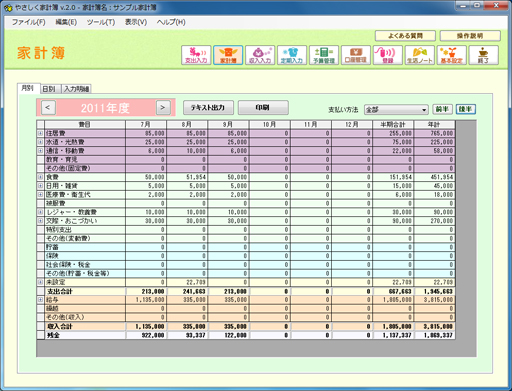Open the ファイル(F) menu
Viewport: 512px width, 391px height.
(28, 22)
